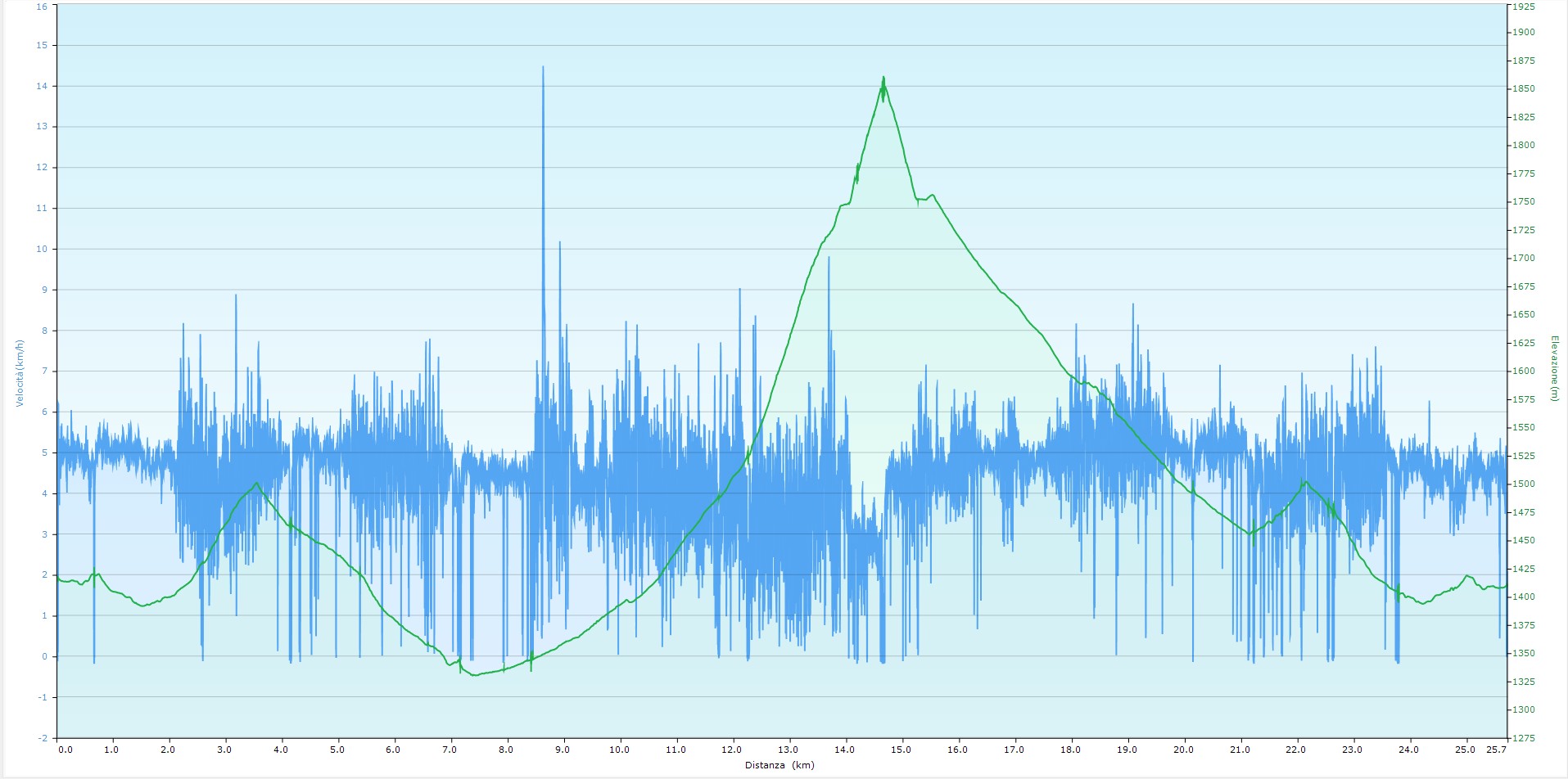This screenshot has height=779, width=1568.
Task: Click the 'Distanza (km)' axis title
Action: pyautogui.click(x=779, y=766)
